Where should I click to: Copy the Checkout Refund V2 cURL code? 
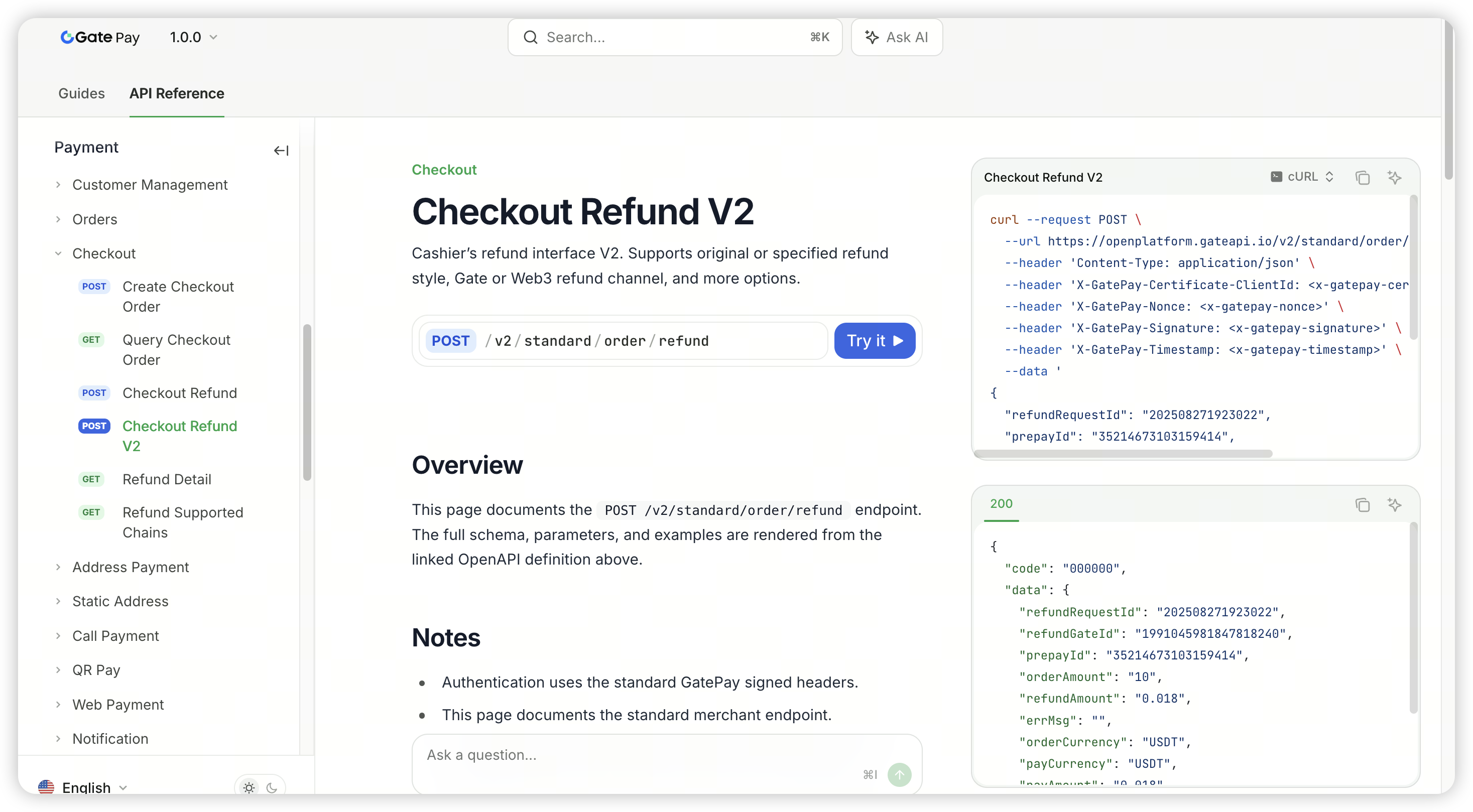point(1362,177)
